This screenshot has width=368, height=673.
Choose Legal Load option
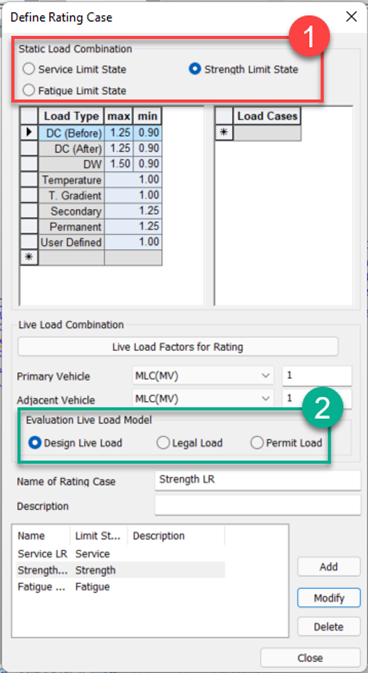pos(163,443)
